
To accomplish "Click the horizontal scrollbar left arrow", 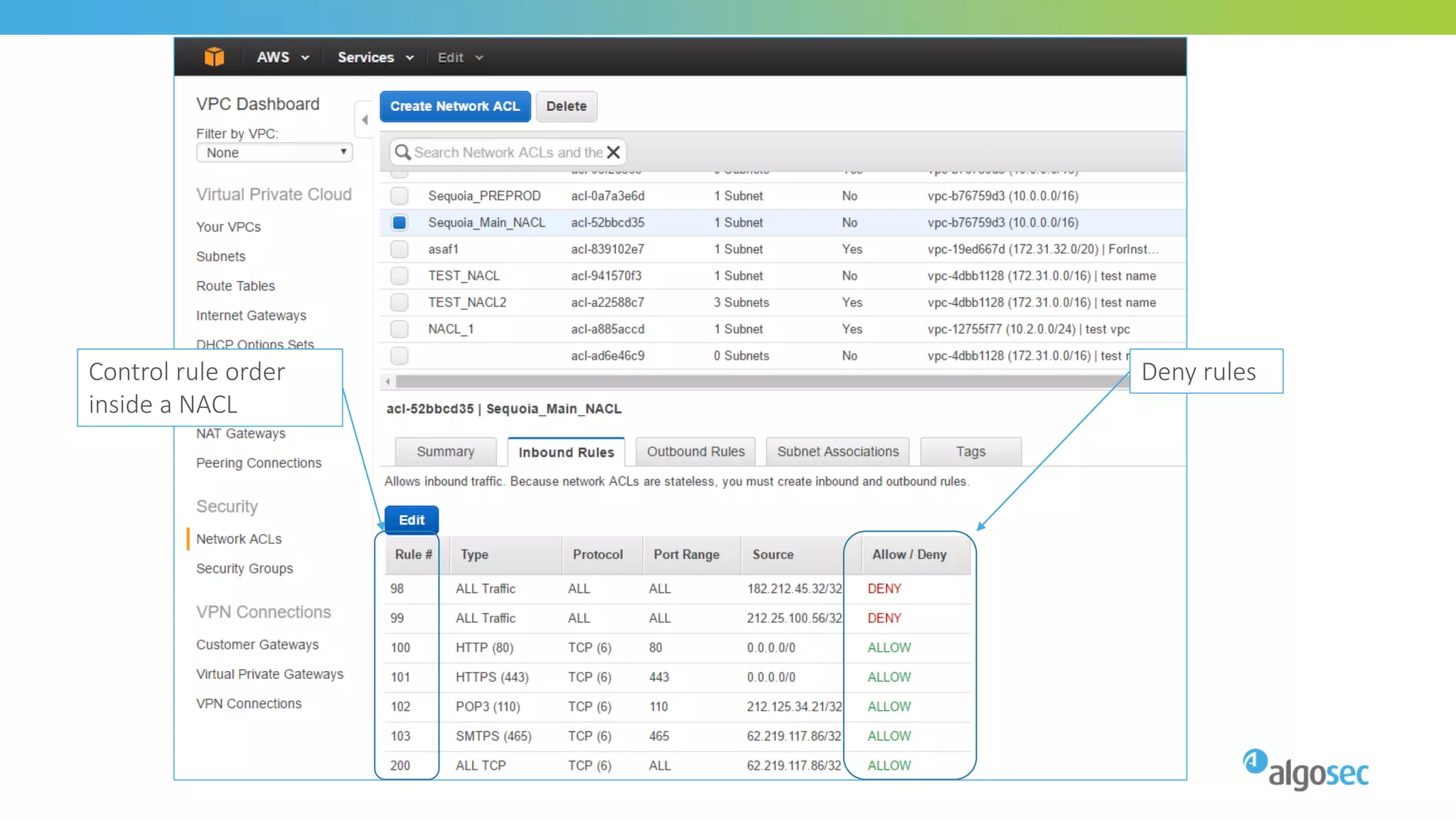I will (x=387, y=382).
